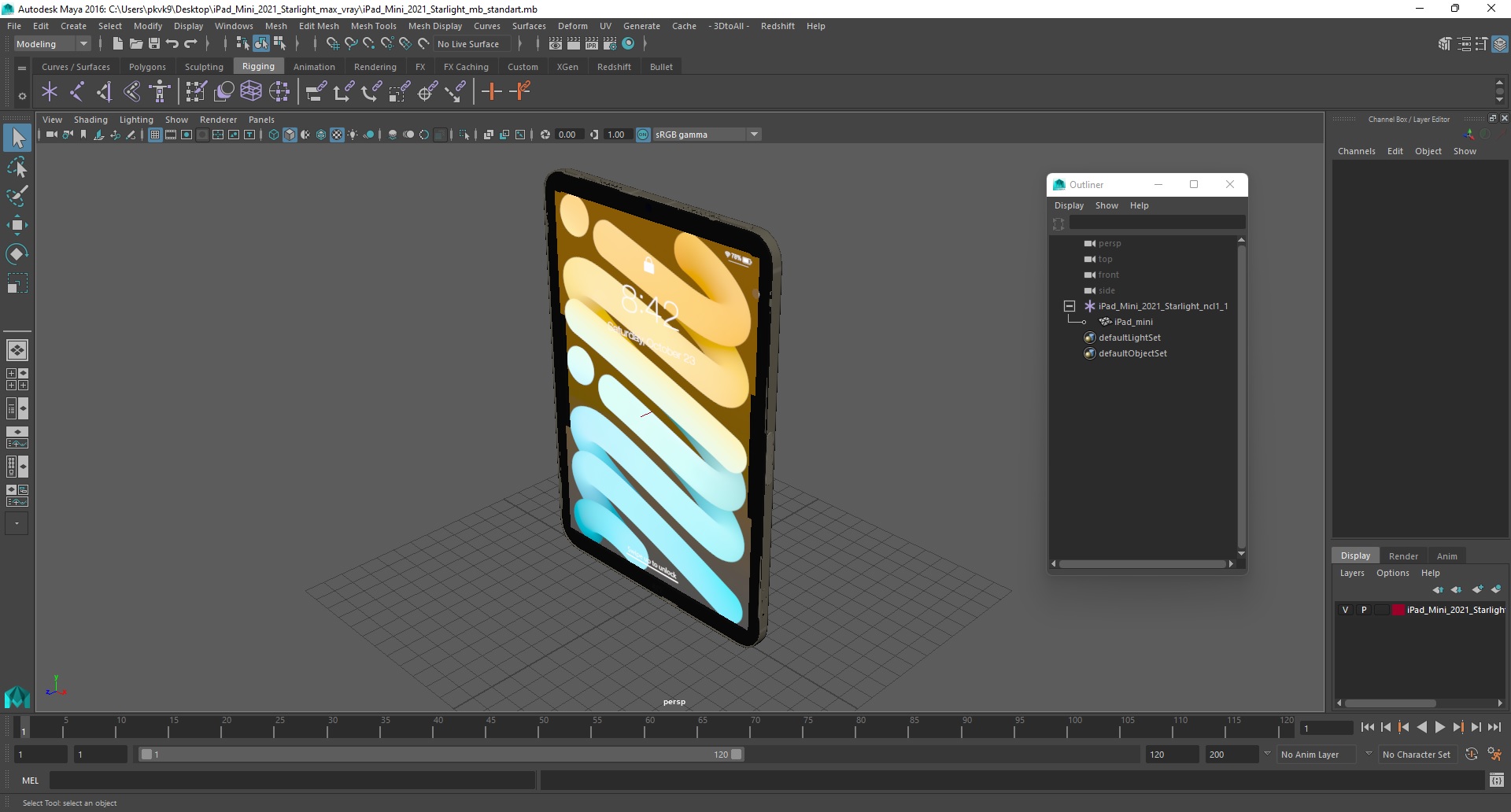
Task: Click Layers menu in Layer Editor
Action: pos(1352,573)
